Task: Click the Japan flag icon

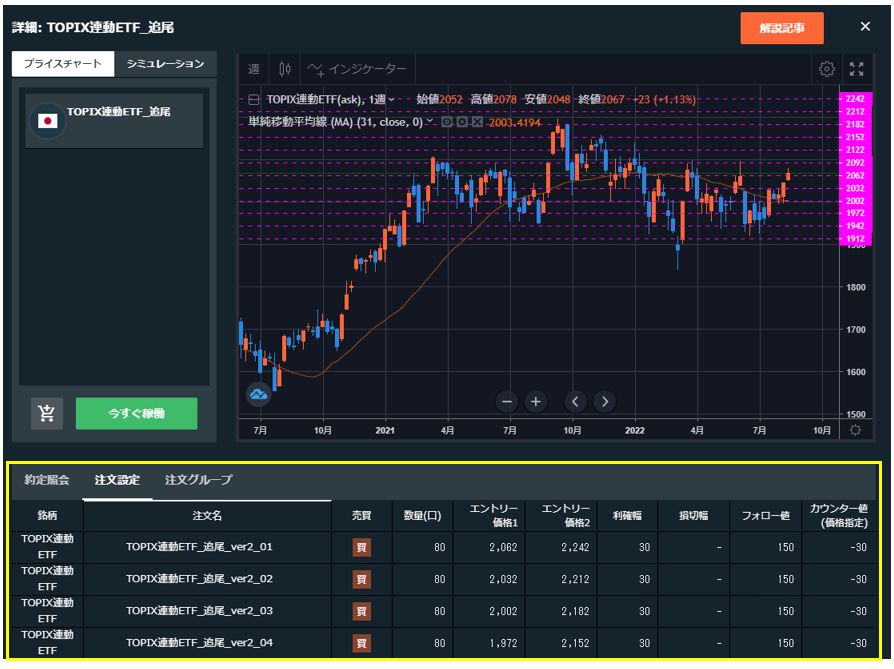Action: [47, 121]
